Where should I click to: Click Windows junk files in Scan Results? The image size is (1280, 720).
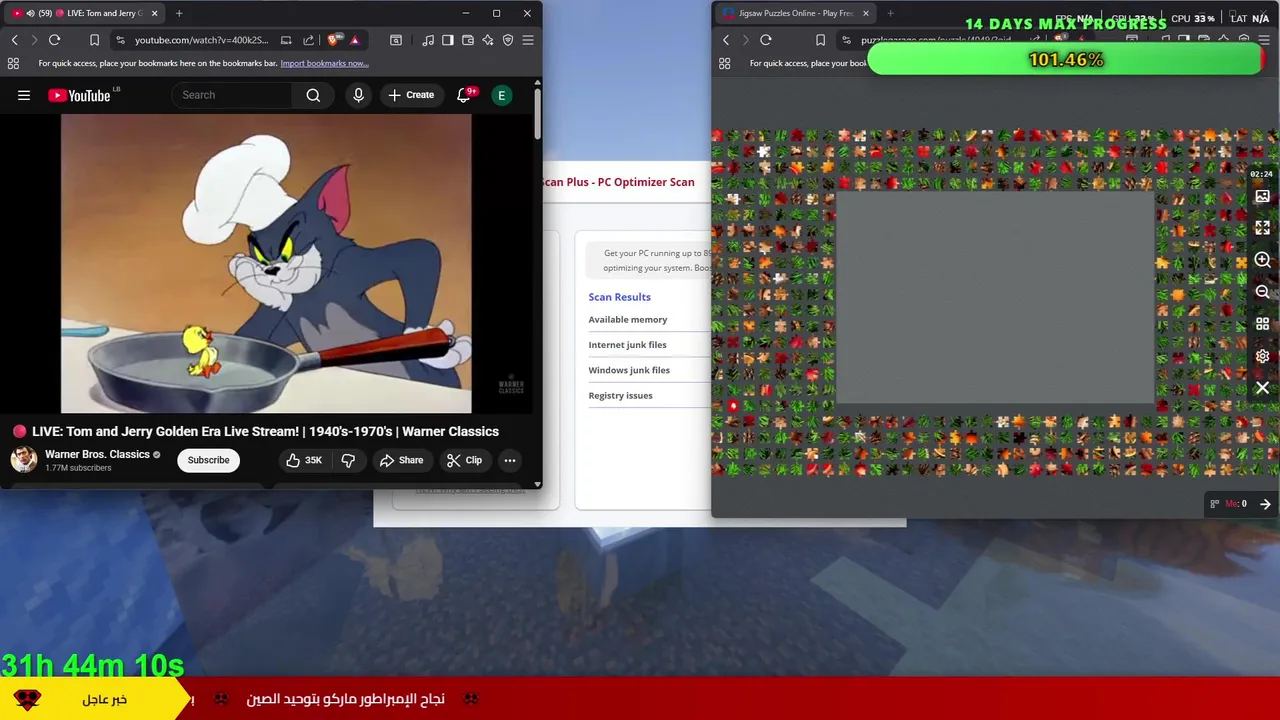629,370
